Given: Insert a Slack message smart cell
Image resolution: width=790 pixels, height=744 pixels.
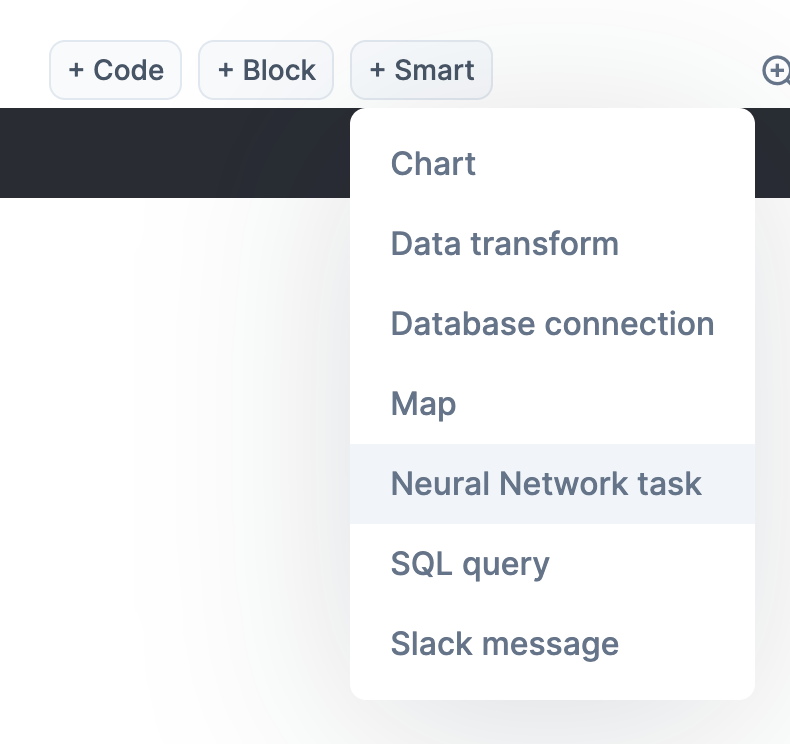Looking at the screenshot, I should click(504, 643).
